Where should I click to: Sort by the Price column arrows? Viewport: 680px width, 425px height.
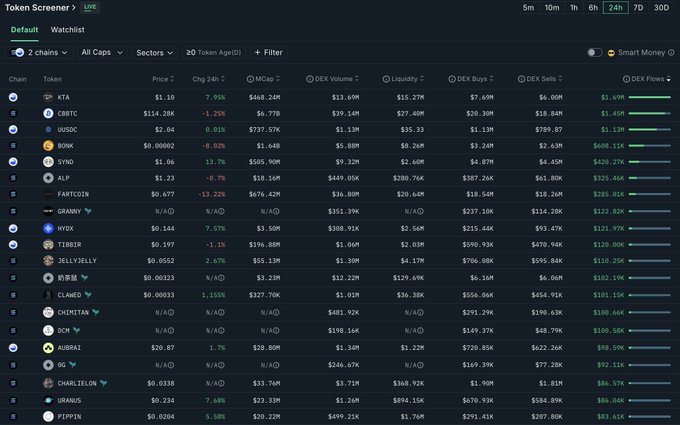point(172,79)
